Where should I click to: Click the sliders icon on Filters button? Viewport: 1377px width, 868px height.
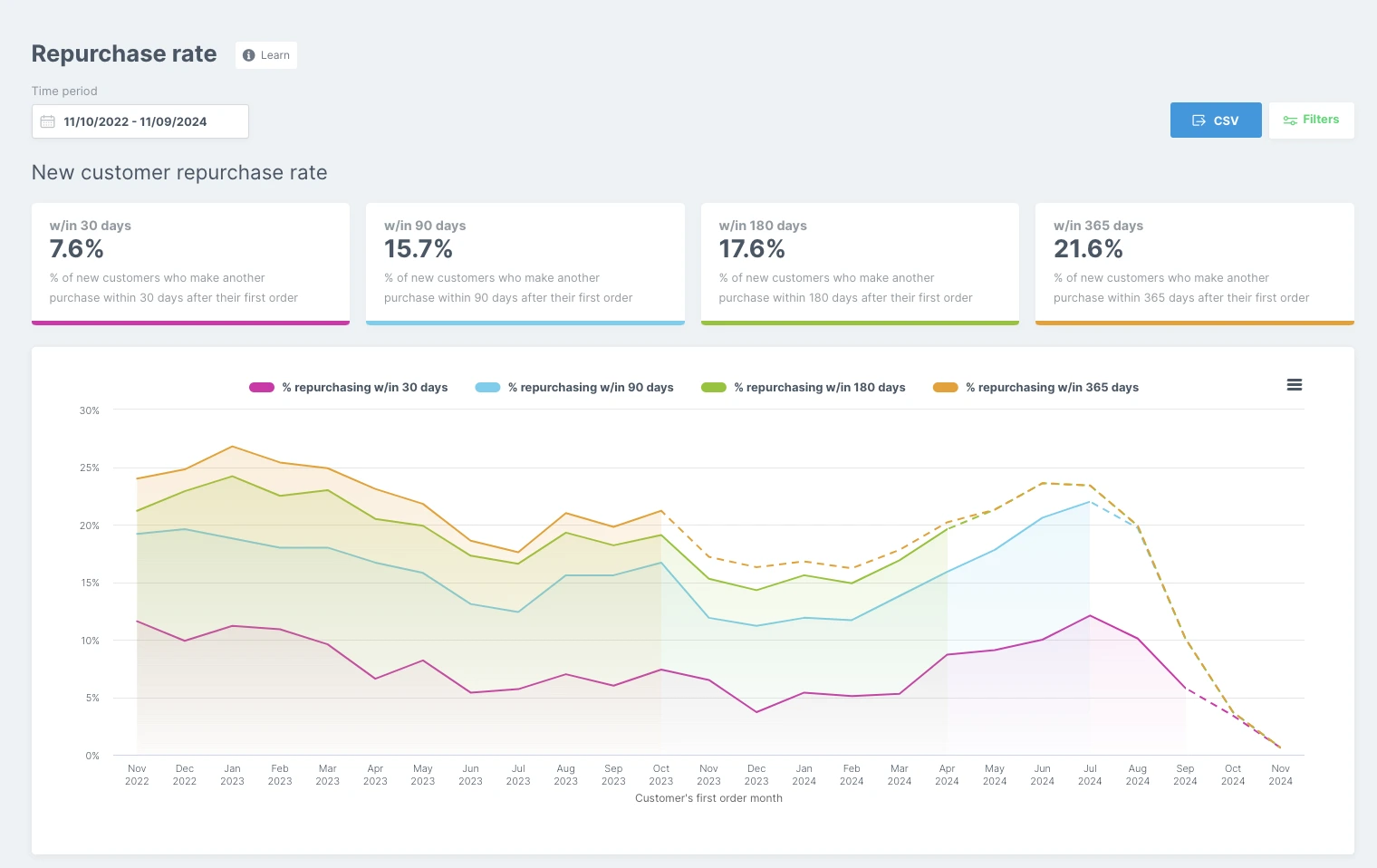(1290, 120)
